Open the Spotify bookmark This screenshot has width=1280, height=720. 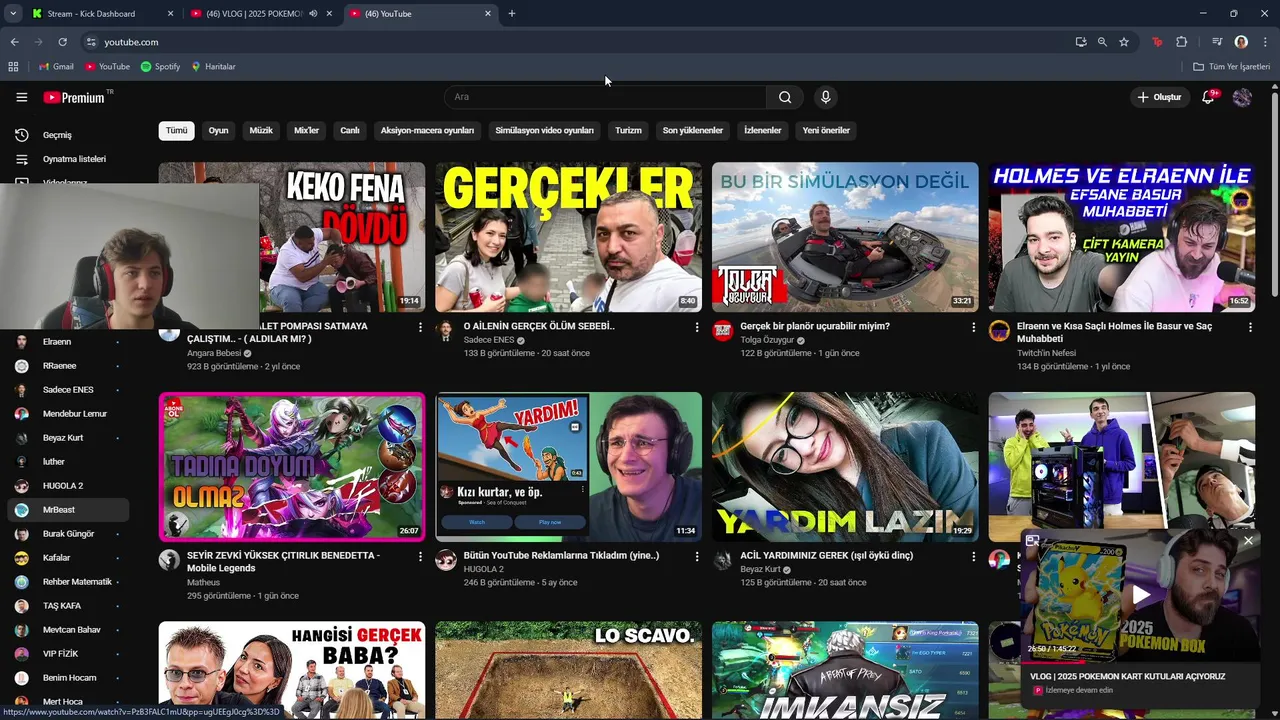point(160,66)
